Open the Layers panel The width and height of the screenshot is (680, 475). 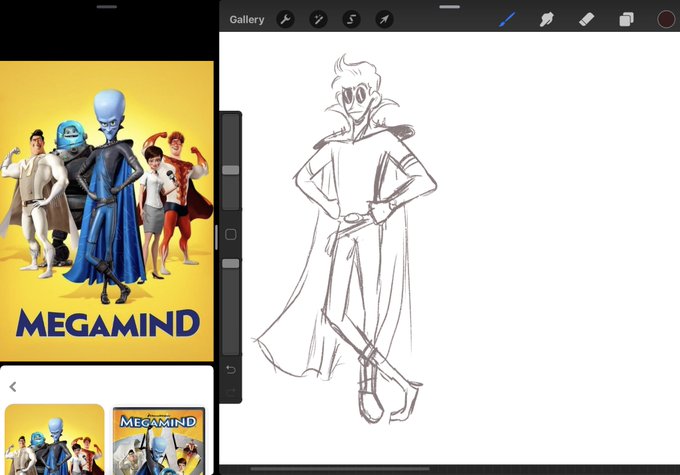click(x=626, y=20)
